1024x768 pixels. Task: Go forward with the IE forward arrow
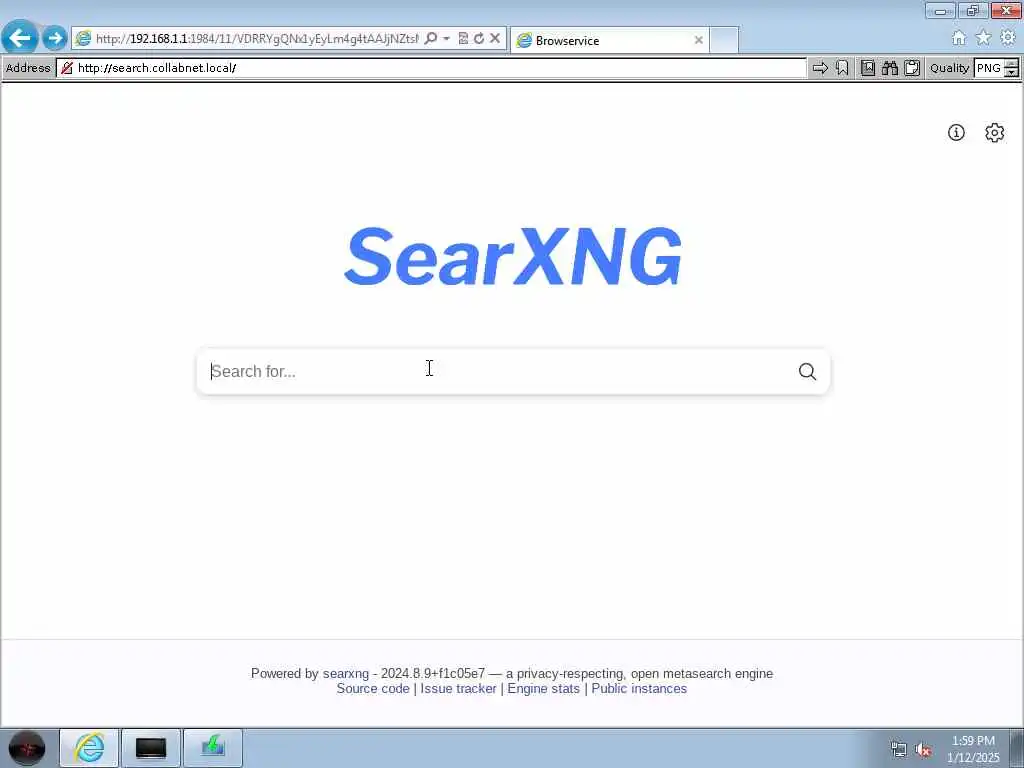[x=56, y=38]
